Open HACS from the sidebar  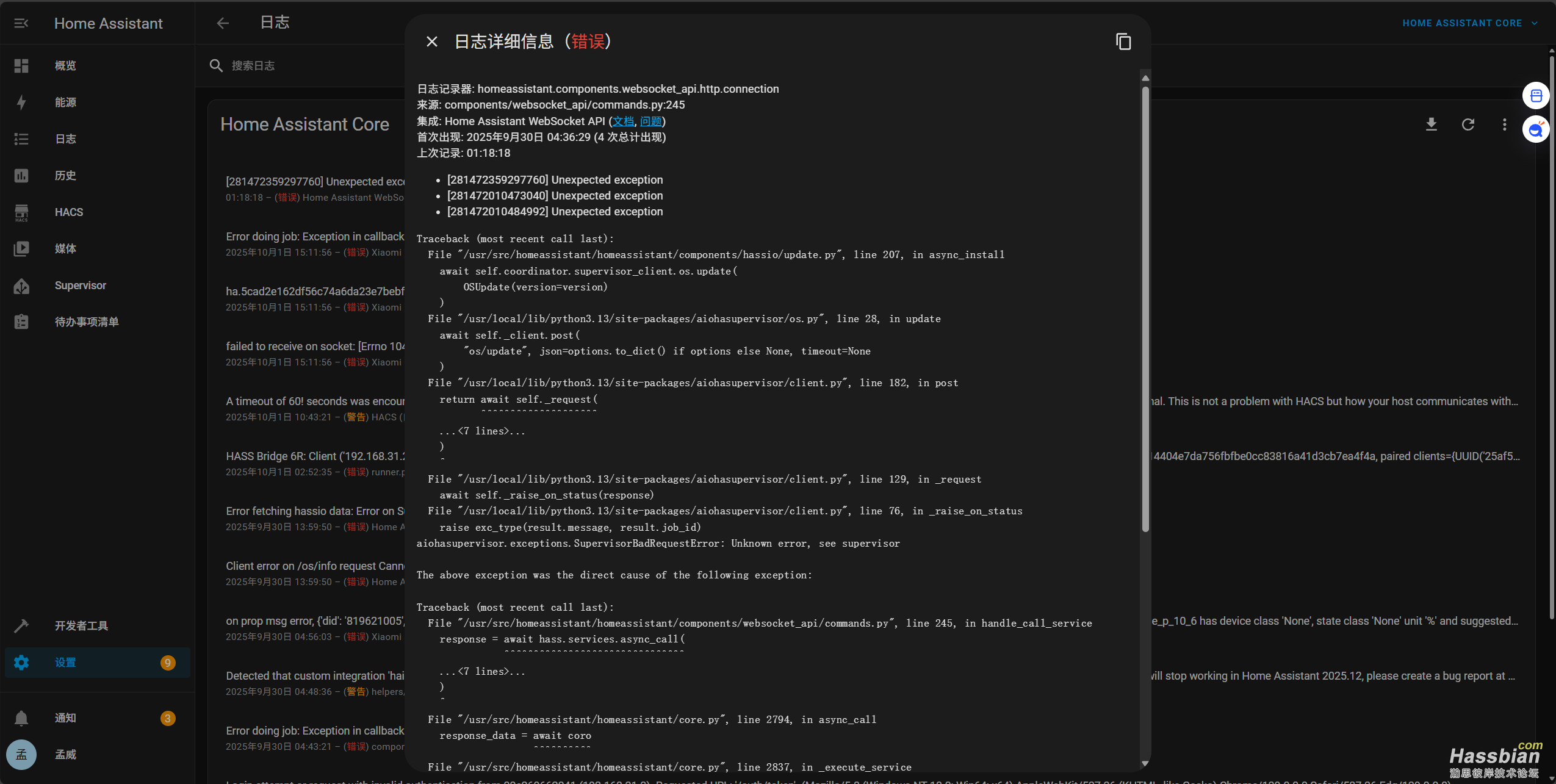tap(68, 212)
